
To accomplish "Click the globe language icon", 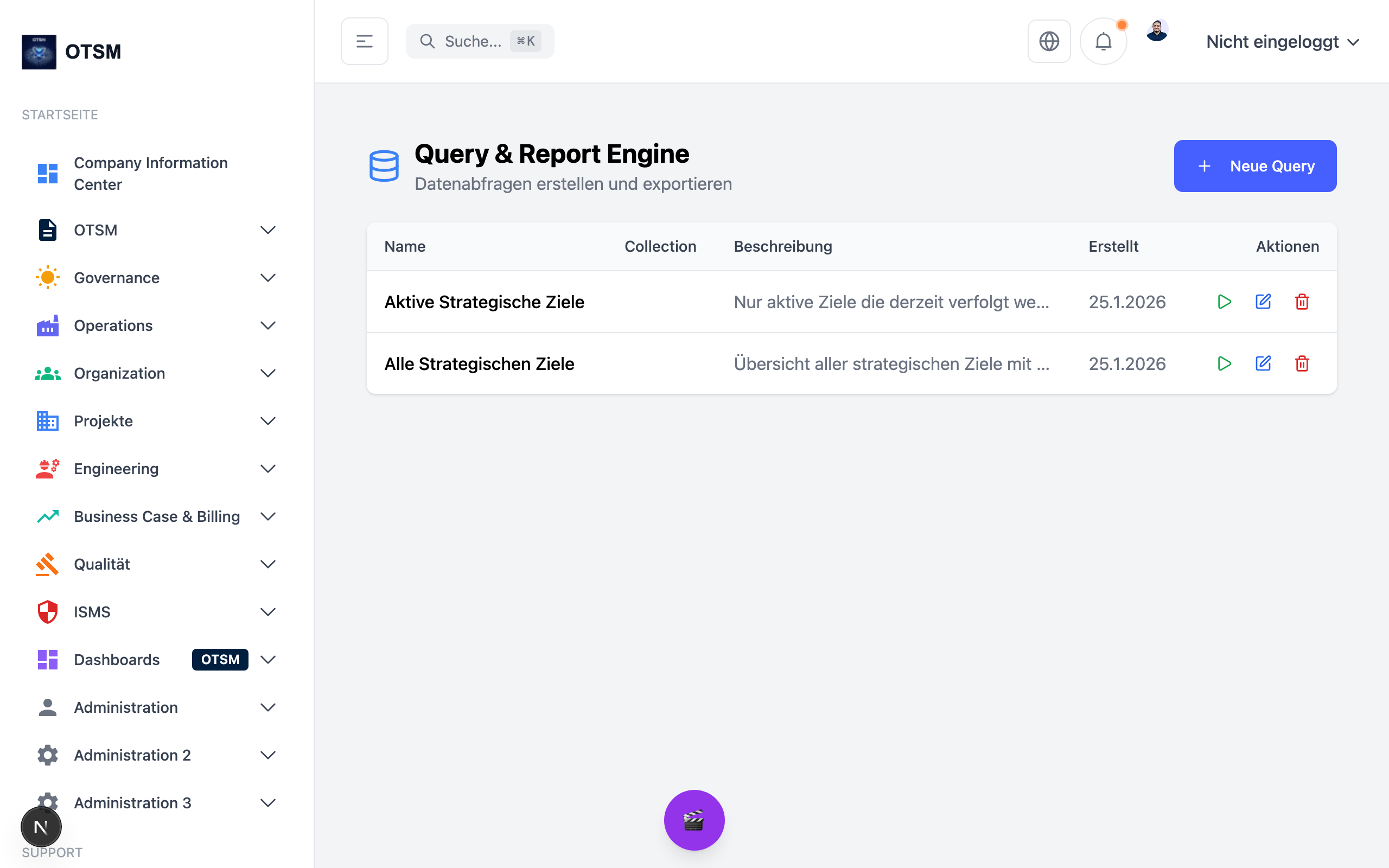I will pyautogui.click(x=1049, y=41).
